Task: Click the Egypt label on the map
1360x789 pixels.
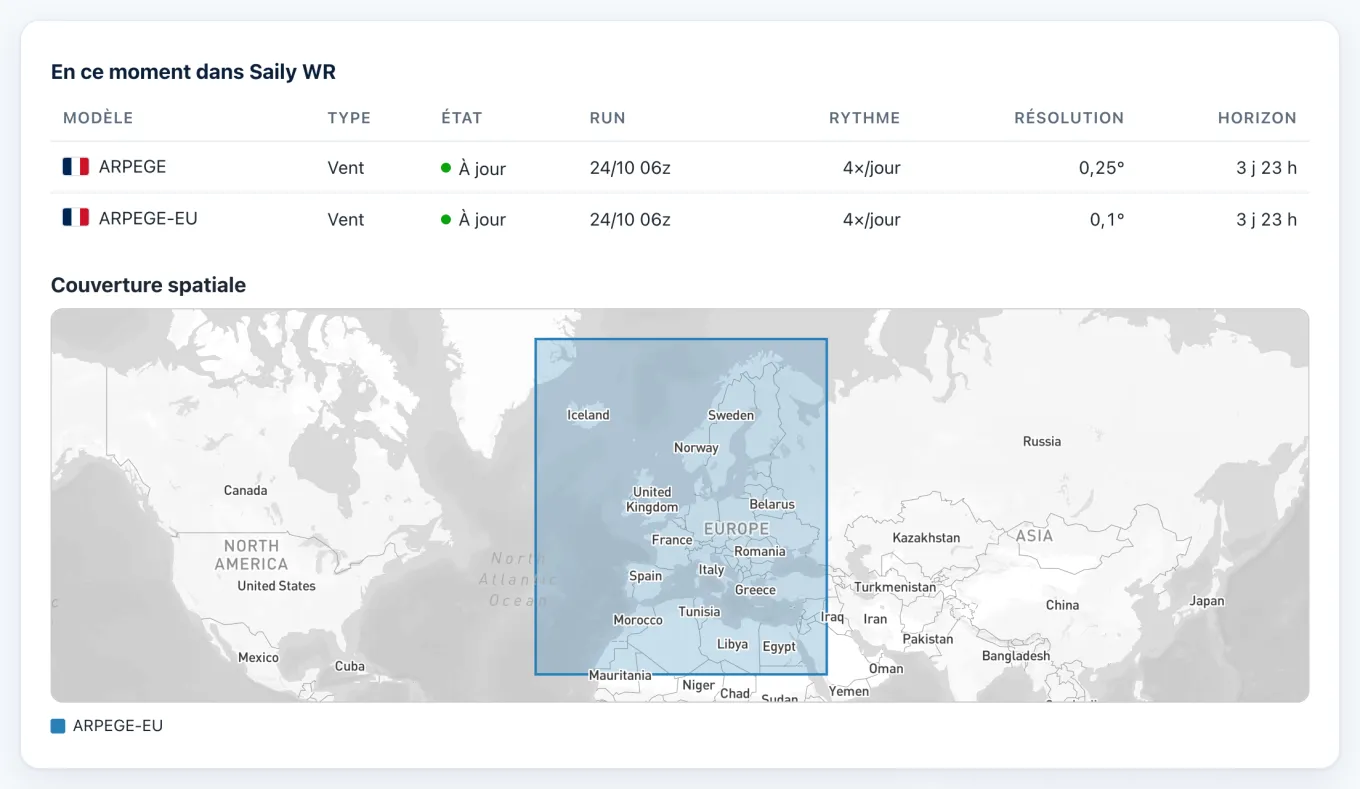Action: pos(779,647)
